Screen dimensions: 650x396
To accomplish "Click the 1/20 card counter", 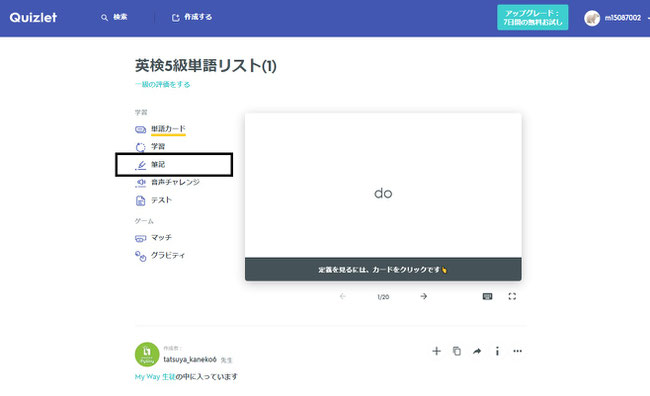I will pos(383,297).
